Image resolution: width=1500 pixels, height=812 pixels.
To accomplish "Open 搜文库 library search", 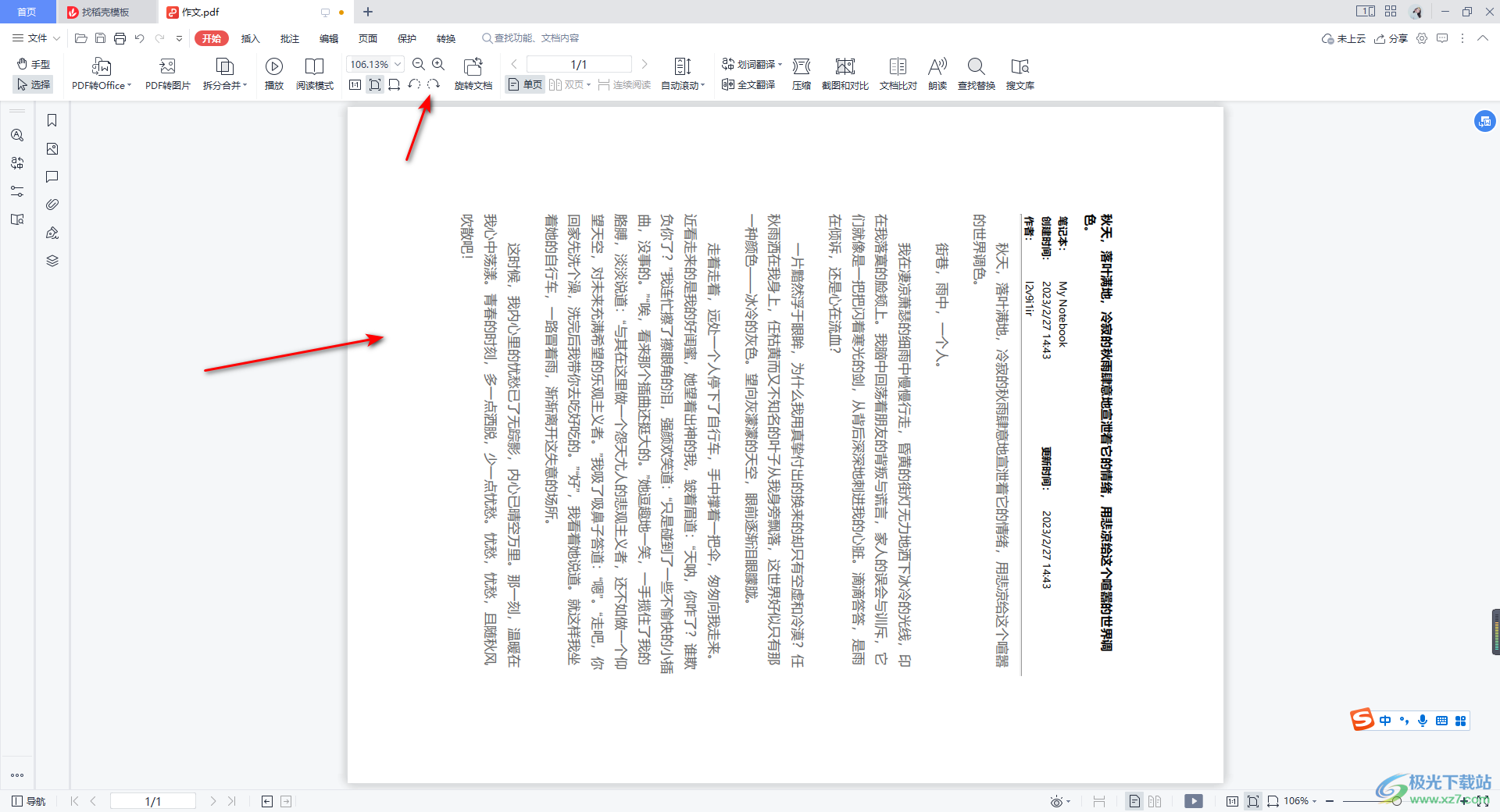I will tap(1020, 74).
